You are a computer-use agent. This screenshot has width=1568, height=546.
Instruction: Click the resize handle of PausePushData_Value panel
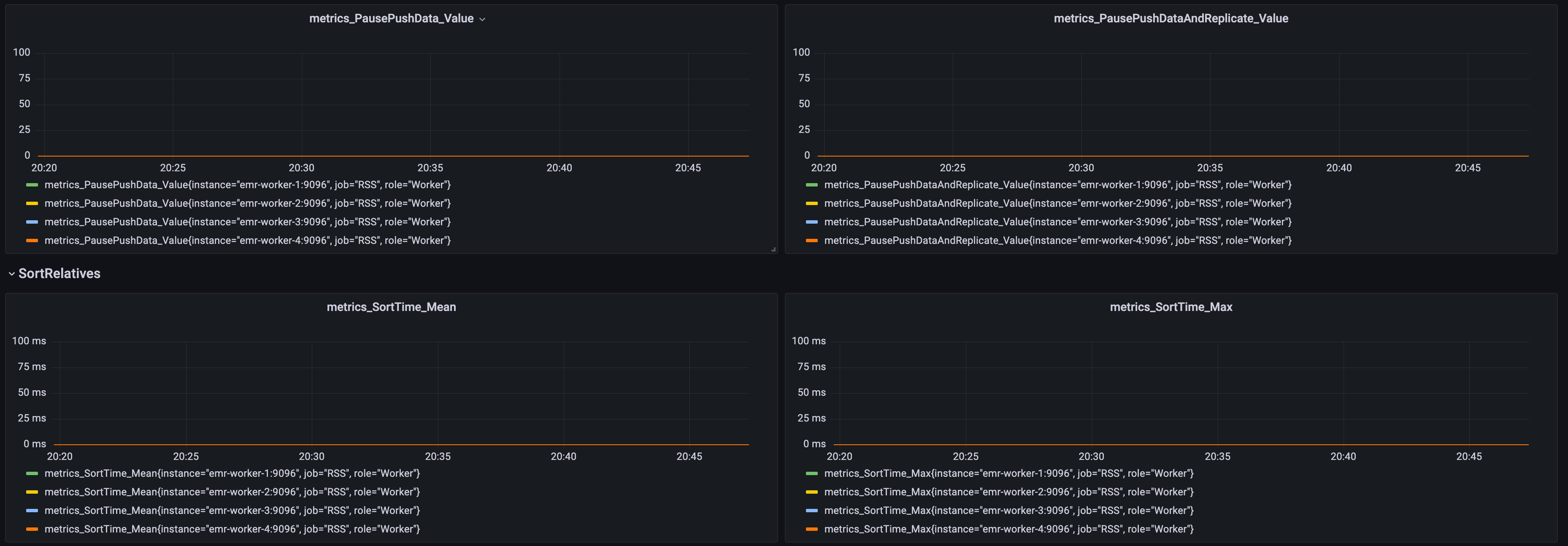[x=773, y=249]
